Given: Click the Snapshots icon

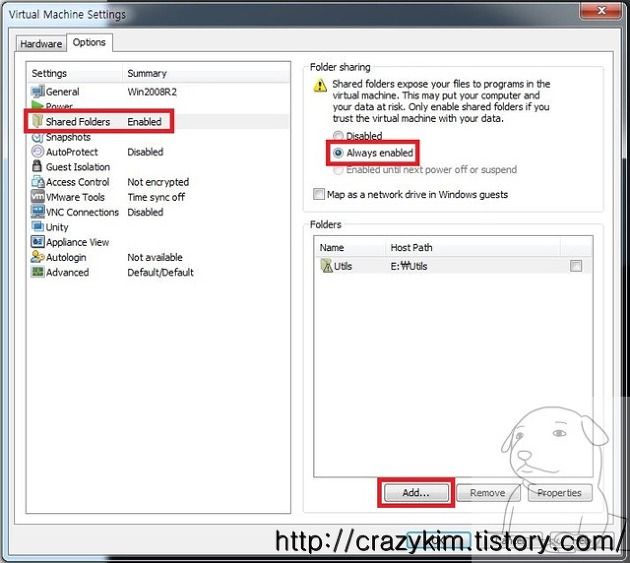Looking at the screenshot, I should tap(37, 137).
